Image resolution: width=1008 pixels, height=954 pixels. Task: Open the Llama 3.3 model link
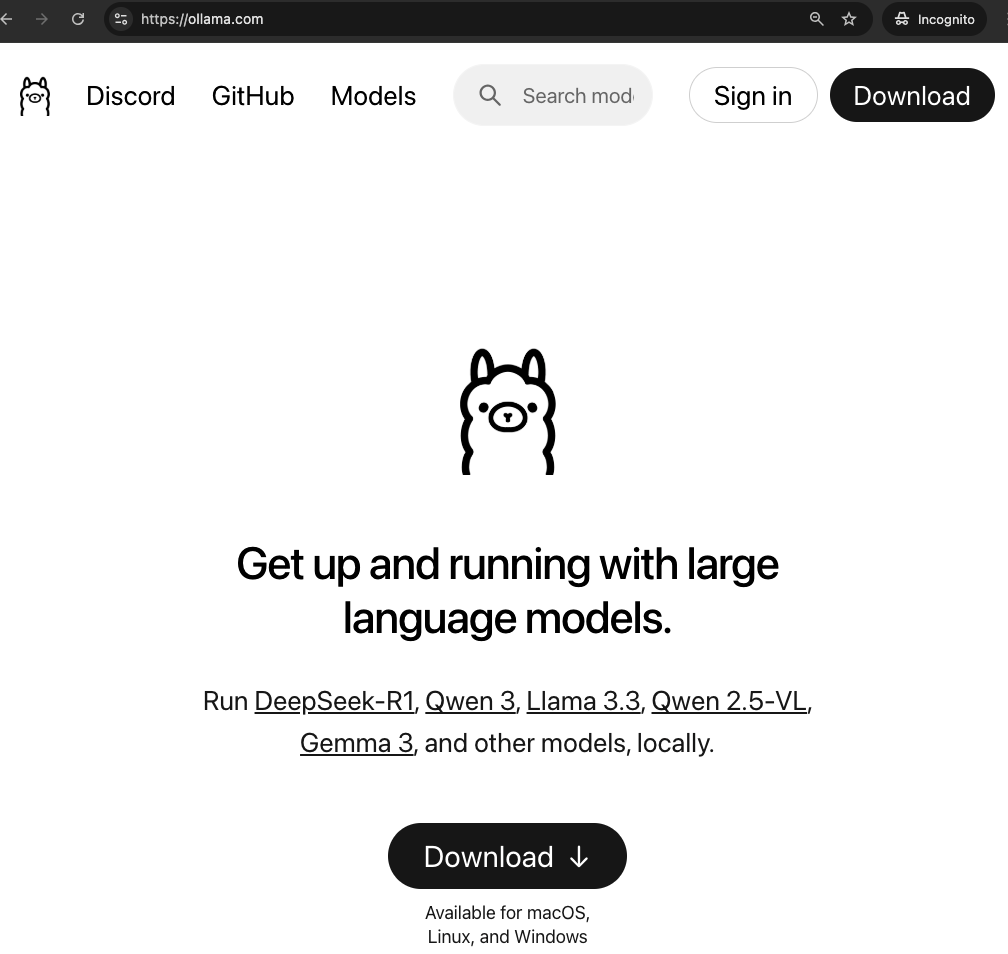click(583, 701)
